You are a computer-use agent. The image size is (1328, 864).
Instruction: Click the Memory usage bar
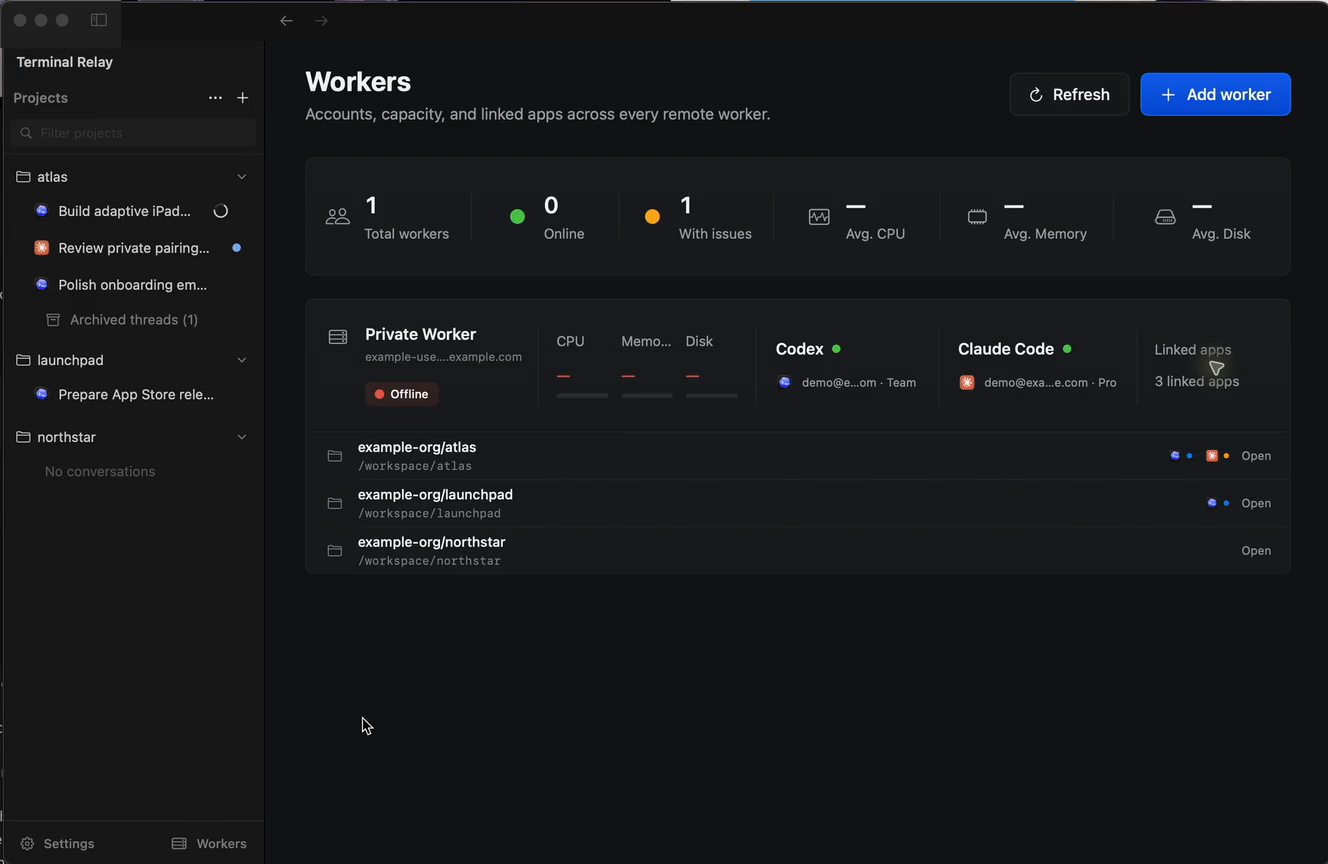point(647,396)
